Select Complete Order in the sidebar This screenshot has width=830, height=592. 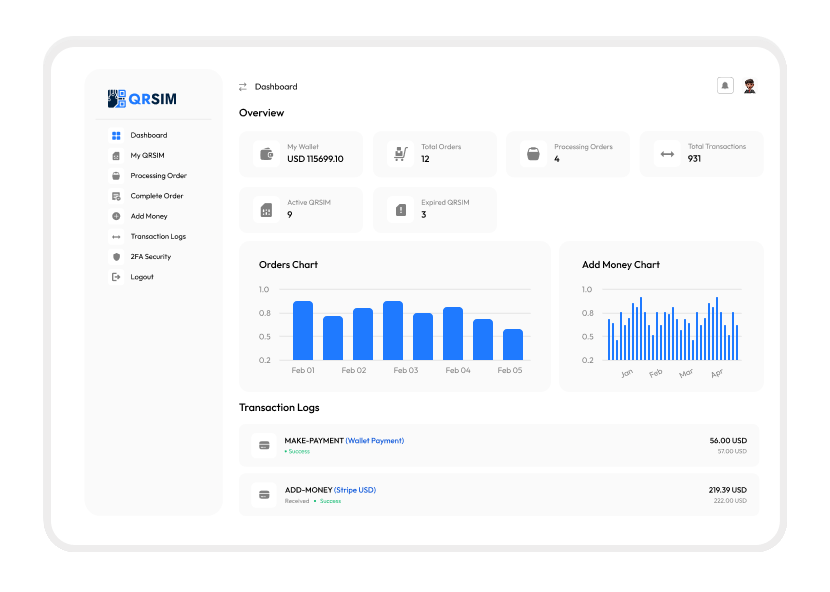coord(156,196)
